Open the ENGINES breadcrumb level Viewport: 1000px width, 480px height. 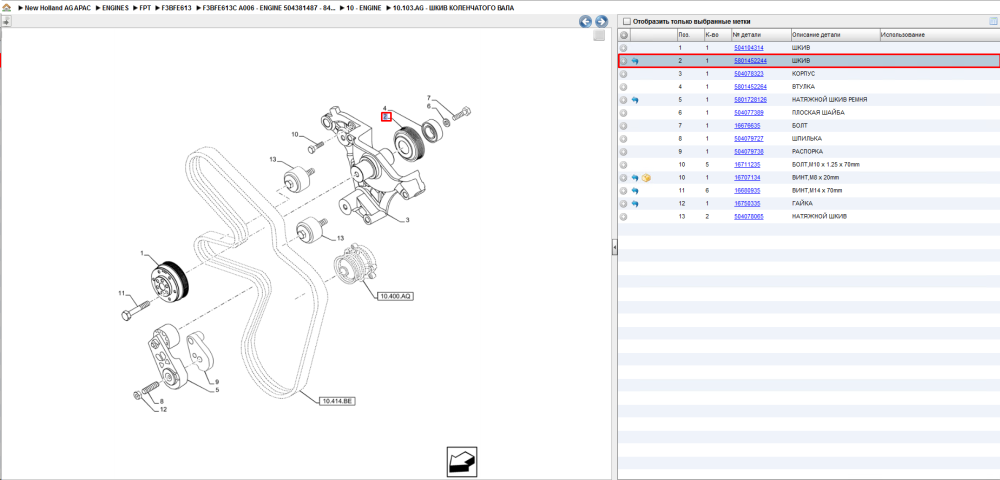click(x=113, y=8)
